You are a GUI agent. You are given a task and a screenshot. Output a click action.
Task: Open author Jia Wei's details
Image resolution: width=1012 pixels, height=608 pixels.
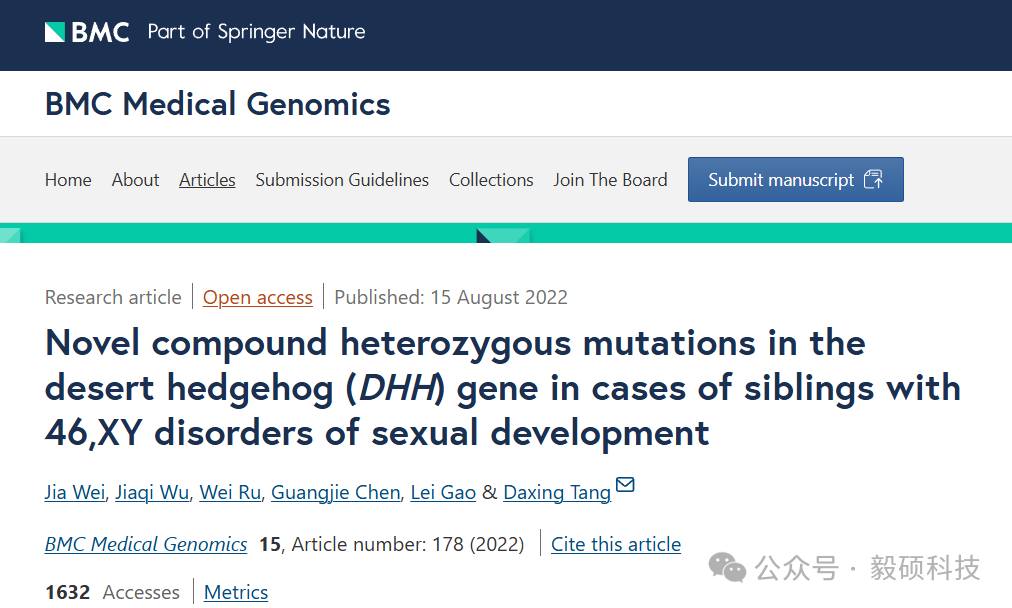[x=75, y=492]
